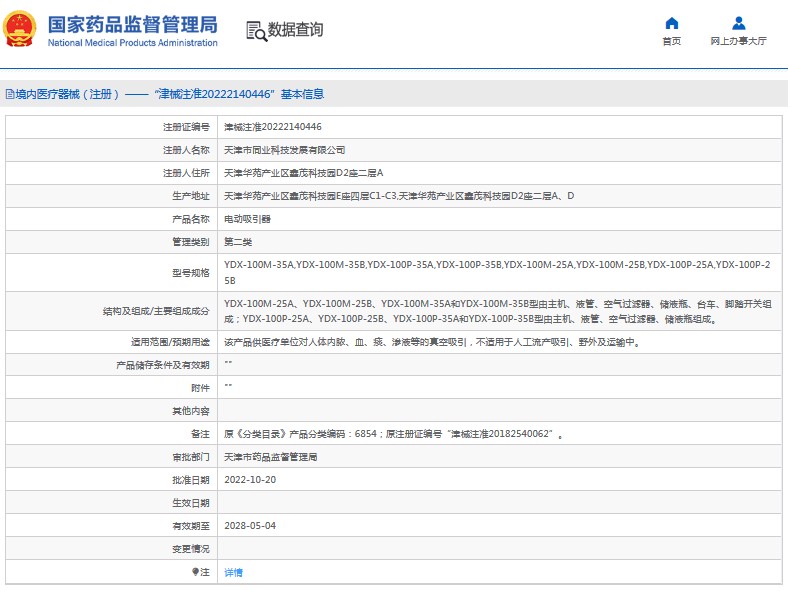Click registration number 津械注准20222140446 in table
This screenshot has width=788, height=591.
click(x=272, y=127)
